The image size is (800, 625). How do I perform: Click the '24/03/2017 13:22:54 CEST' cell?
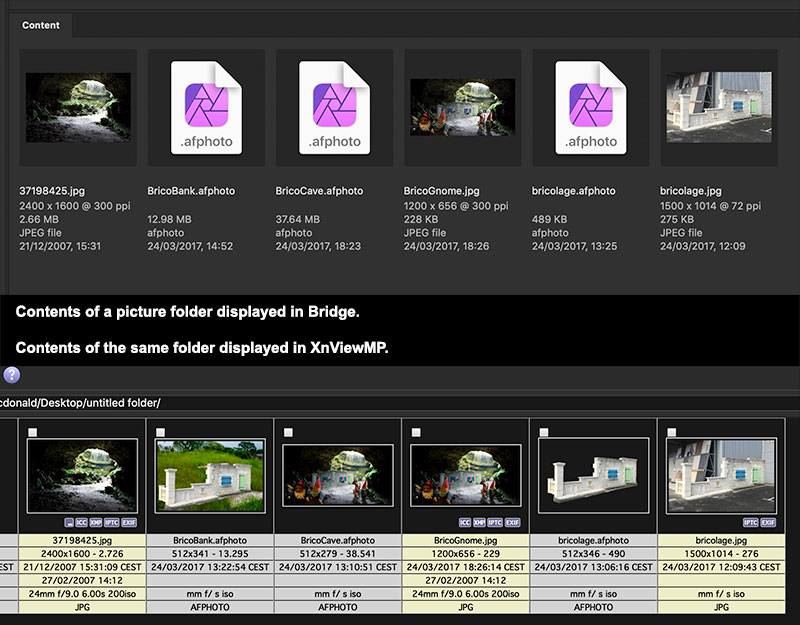[210, 567]
